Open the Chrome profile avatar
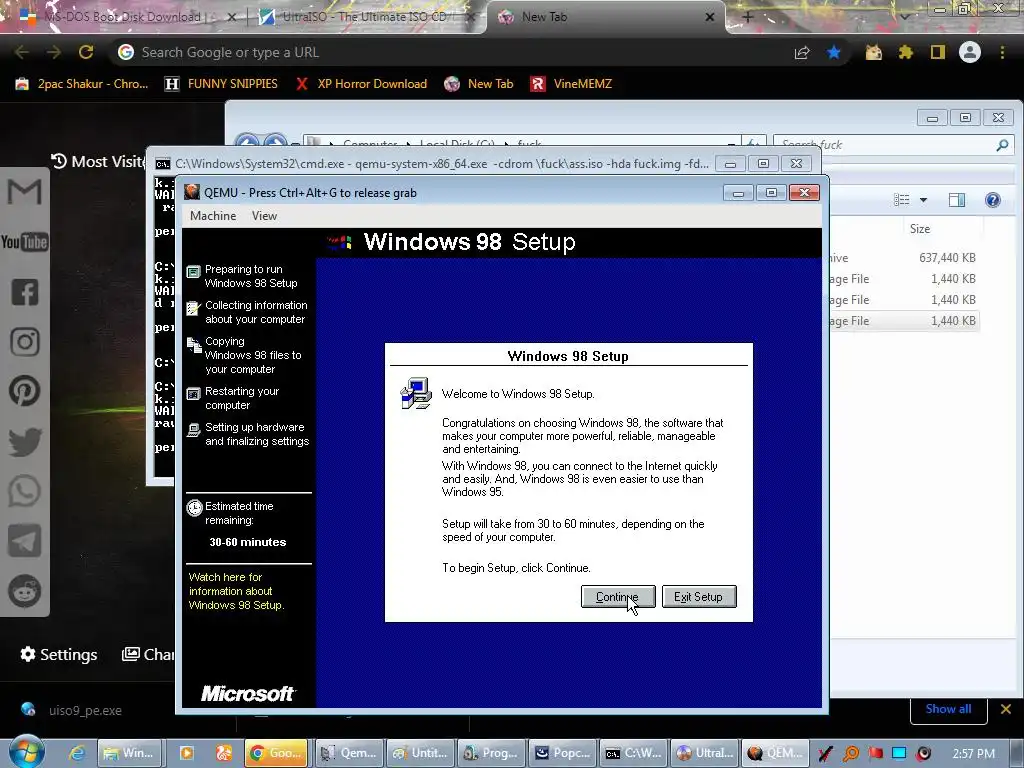1024x768 pixels. click(970, 52)
